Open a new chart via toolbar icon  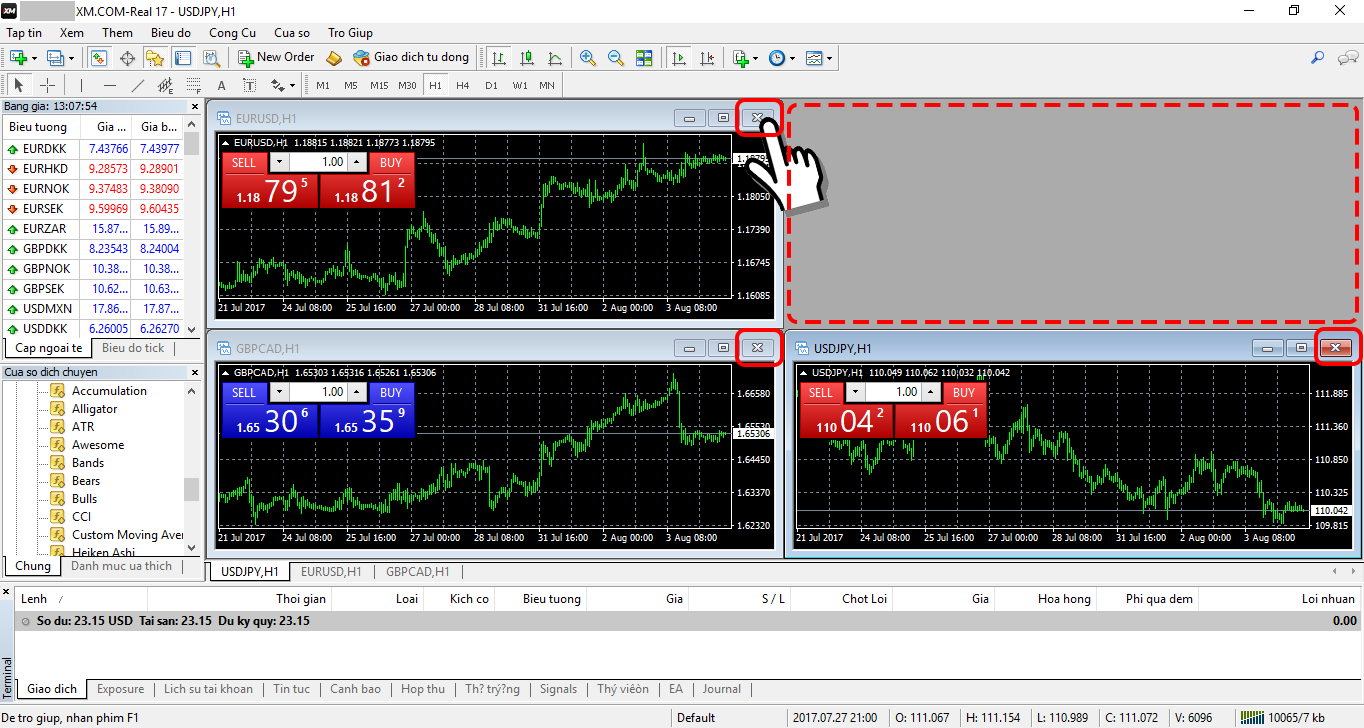(18, 58)
